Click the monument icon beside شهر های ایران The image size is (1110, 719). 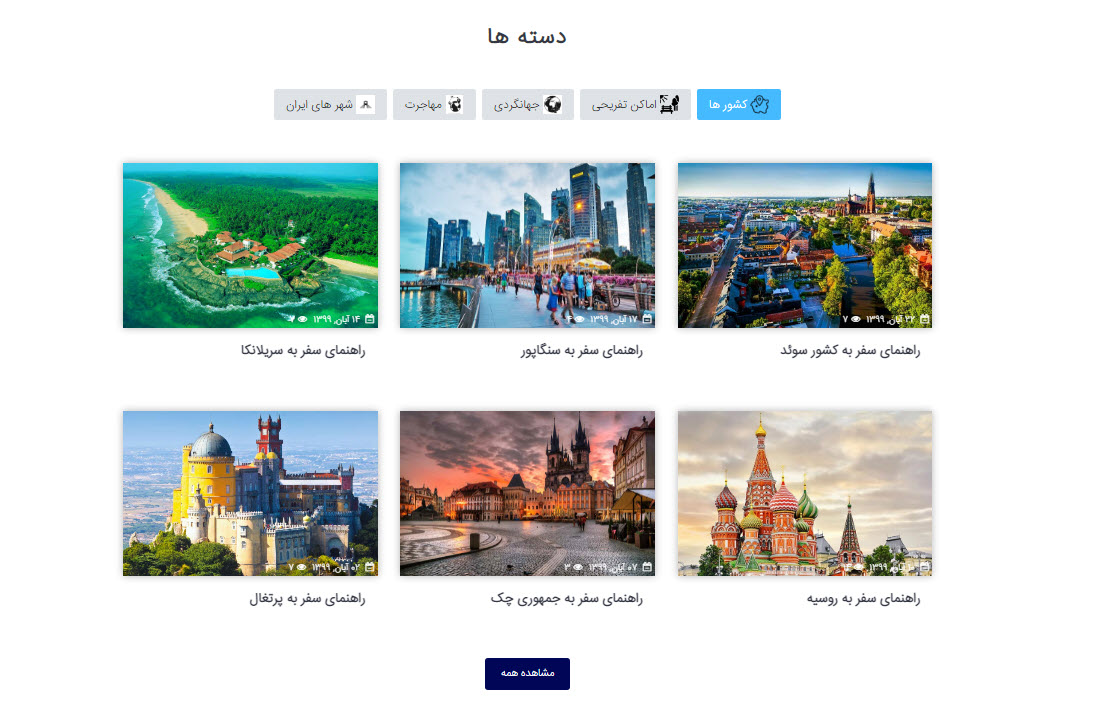366,104
